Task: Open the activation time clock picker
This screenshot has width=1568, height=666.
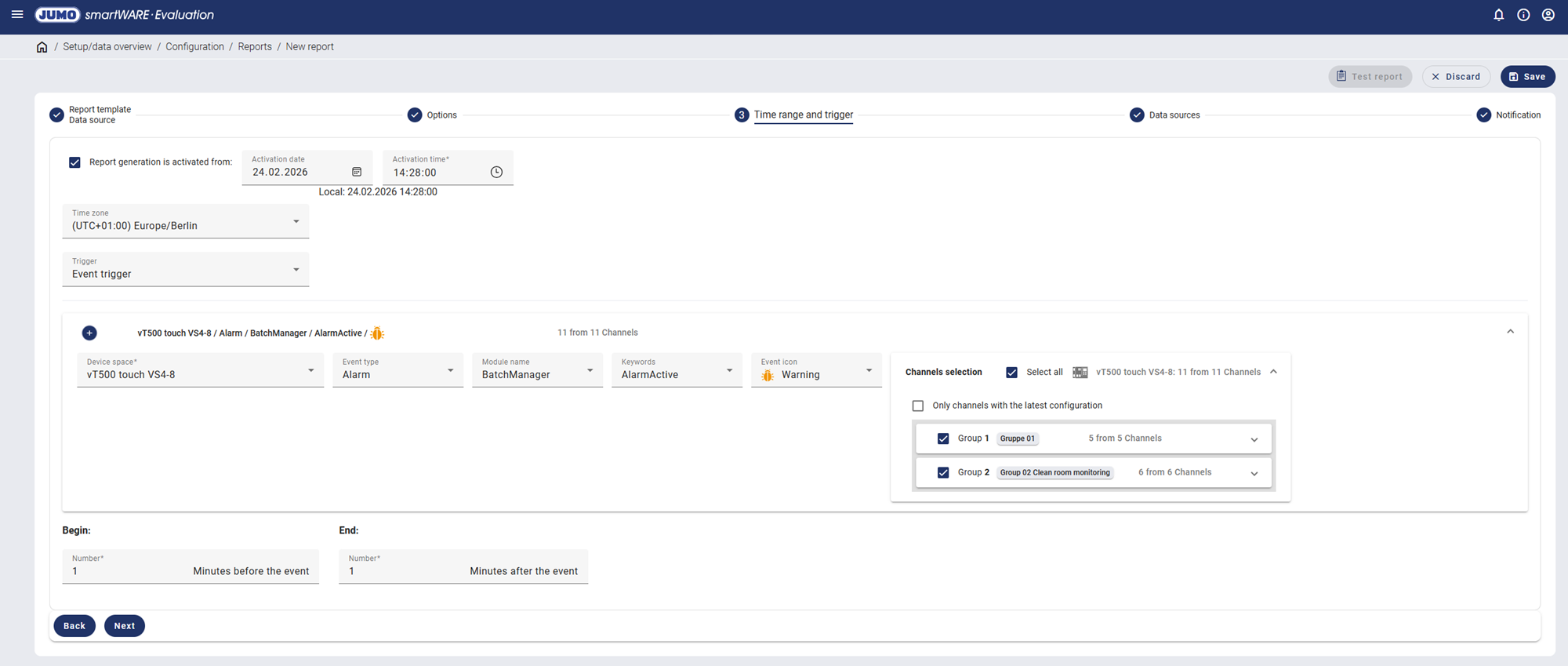Action: pos(496,172)
